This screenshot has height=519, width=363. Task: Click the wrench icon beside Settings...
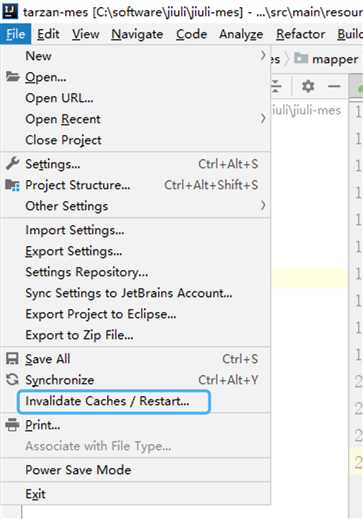13,164
